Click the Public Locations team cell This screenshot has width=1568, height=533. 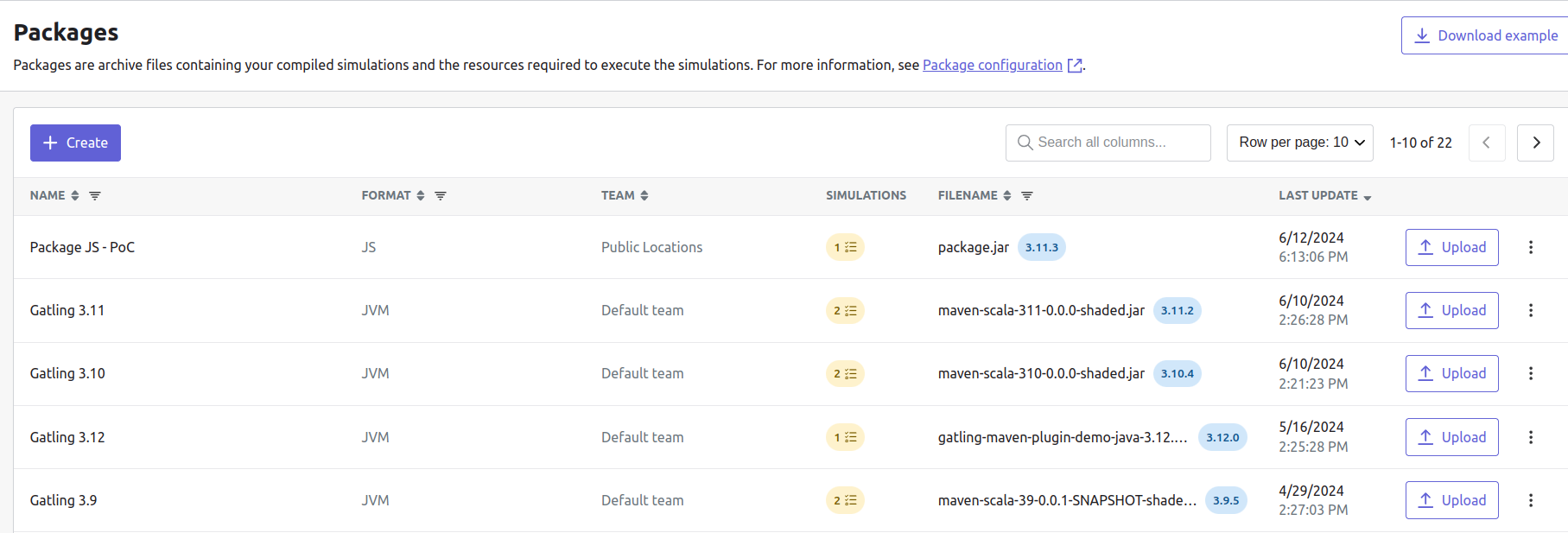click(652, 247)
